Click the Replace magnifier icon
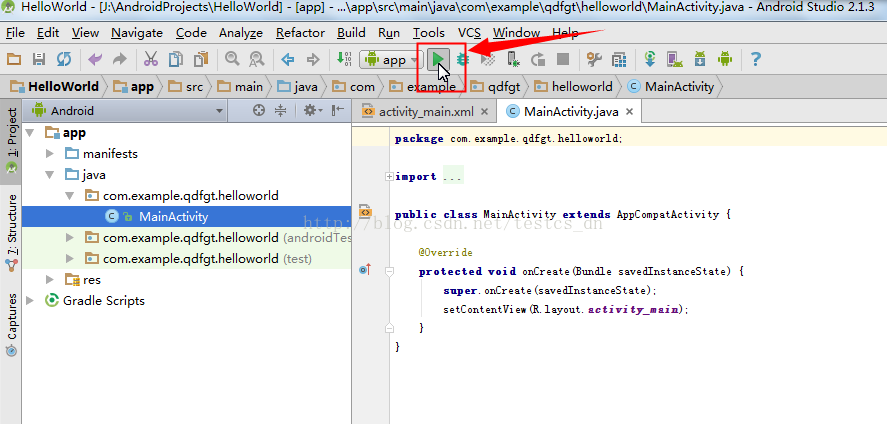The image size is (887, 424). 257,59
